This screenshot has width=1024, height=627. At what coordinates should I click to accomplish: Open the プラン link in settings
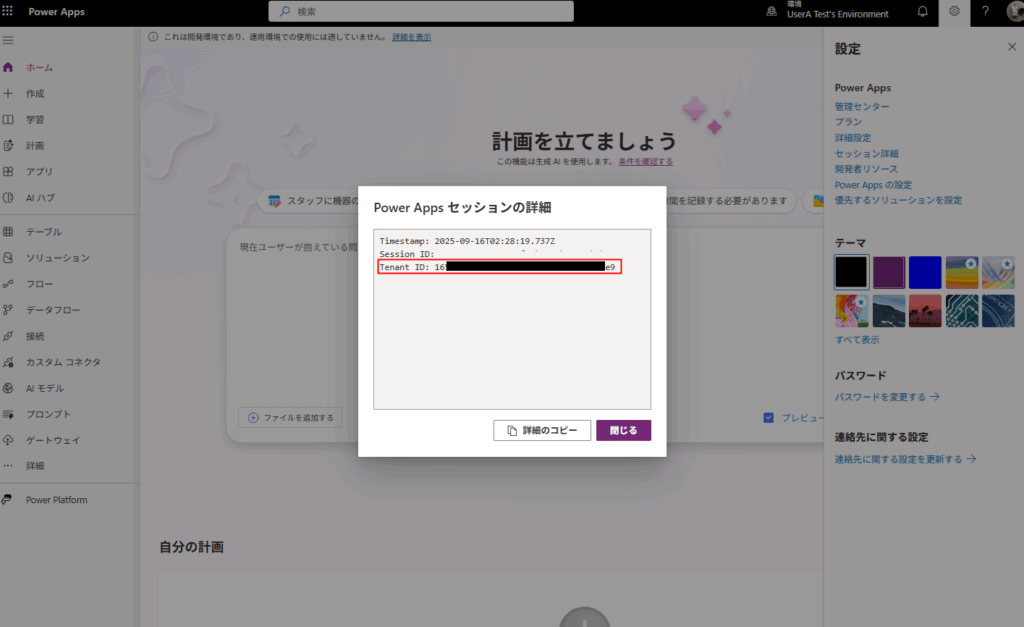(x=848, y=122)
